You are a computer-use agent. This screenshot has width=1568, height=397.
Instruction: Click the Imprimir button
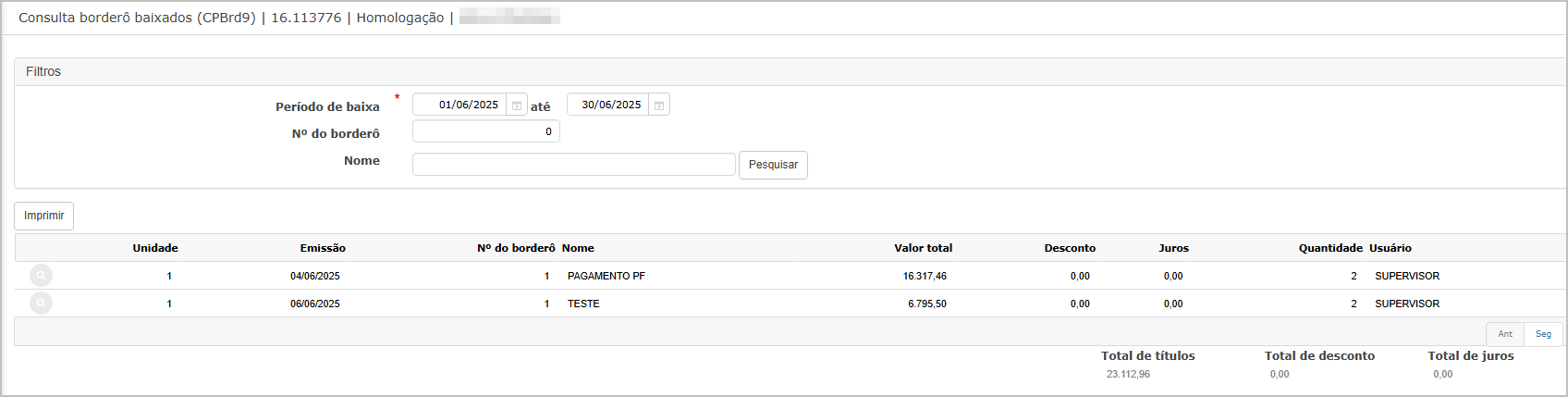click(43, 216)
